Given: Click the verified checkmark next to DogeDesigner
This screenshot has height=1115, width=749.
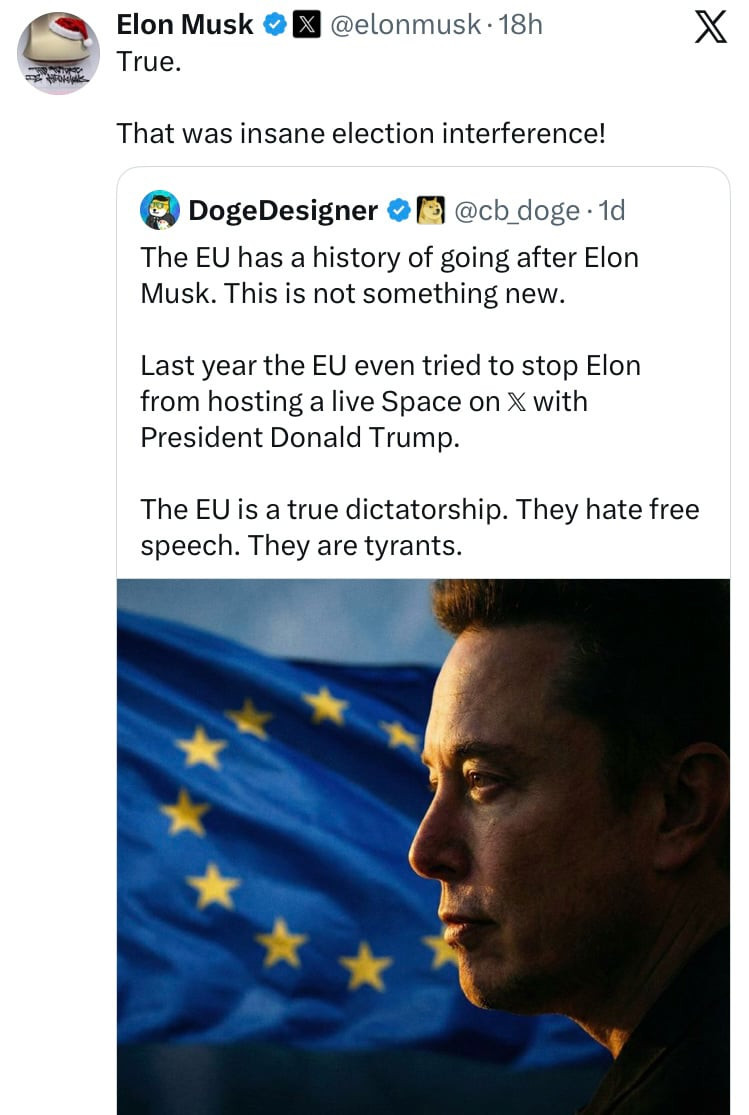Looking at the screenshot, I should 398,210.
